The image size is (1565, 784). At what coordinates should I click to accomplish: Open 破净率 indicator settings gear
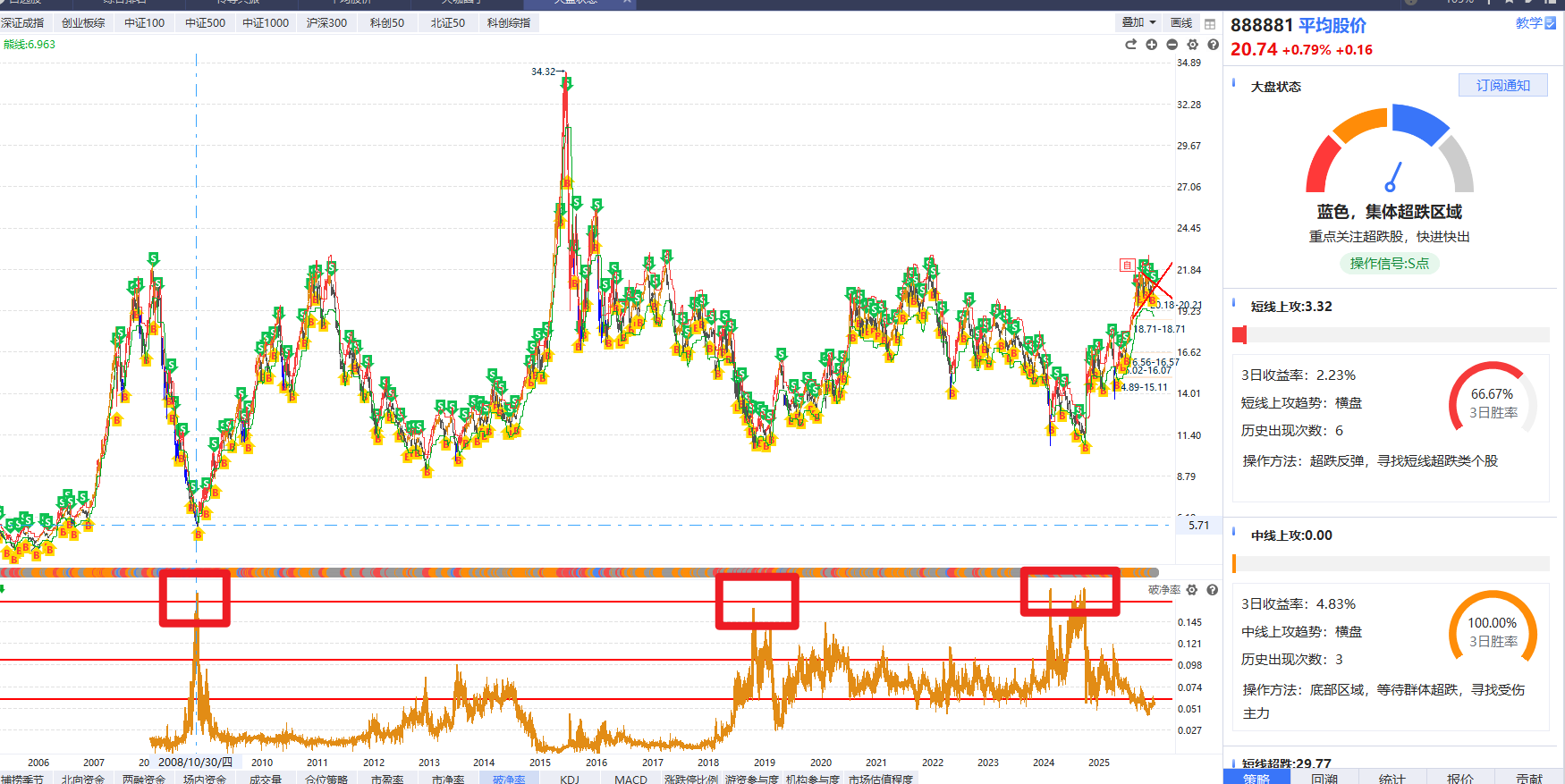[1191, 590]
